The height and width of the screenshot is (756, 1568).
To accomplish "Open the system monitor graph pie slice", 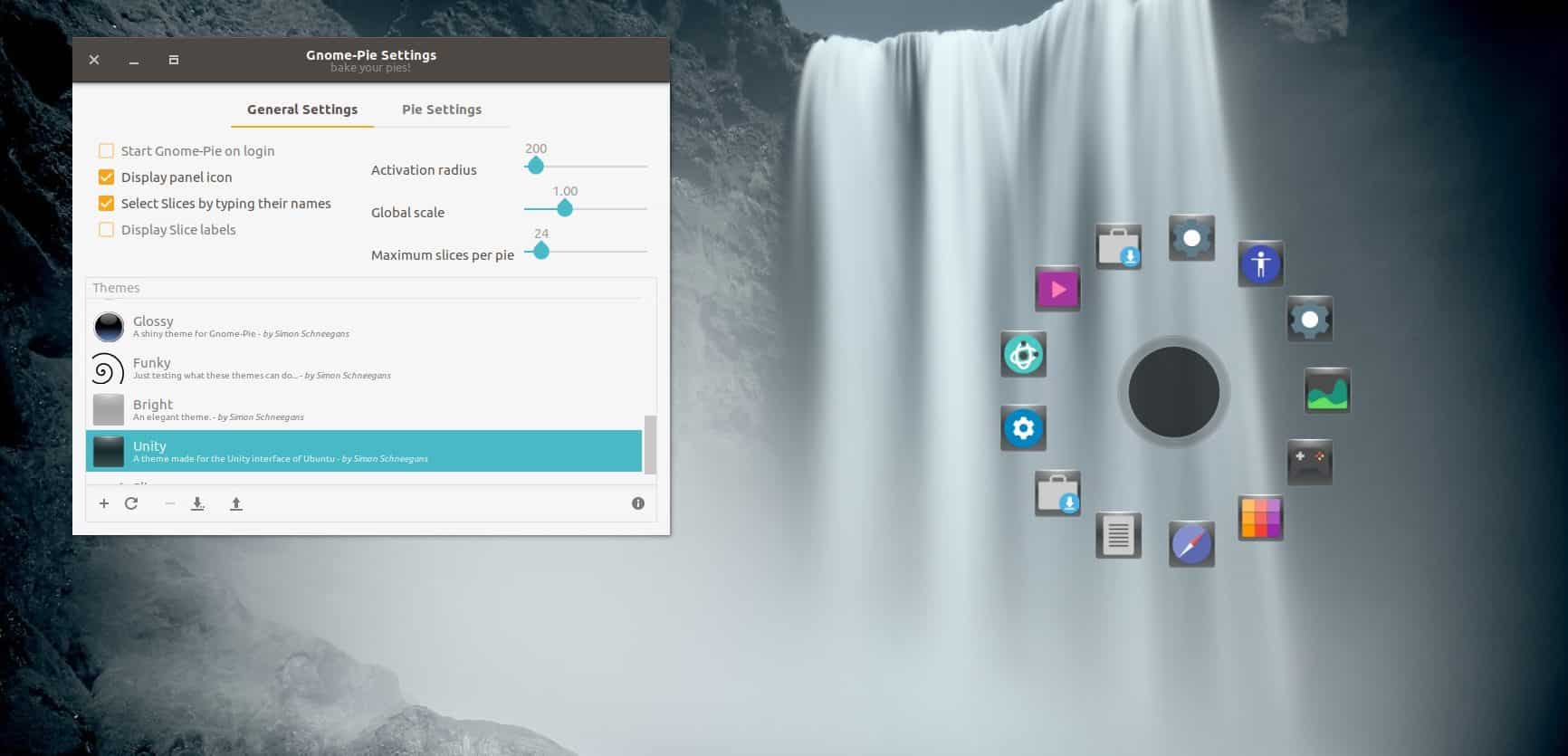I will pos(1327,391).
